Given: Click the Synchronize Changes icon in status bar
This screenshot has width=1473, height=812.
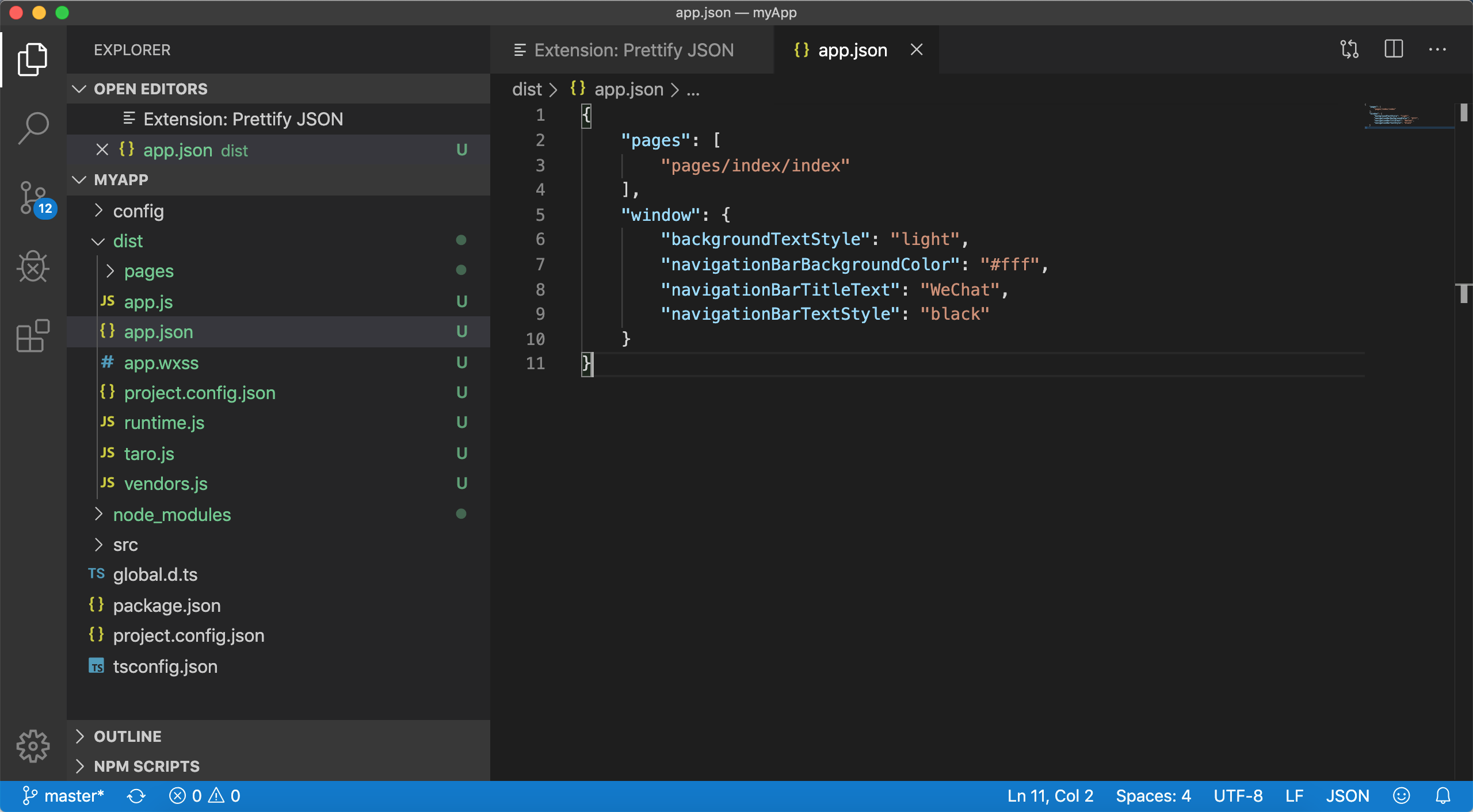Looking at the screenshot, I should click(136, 796).
